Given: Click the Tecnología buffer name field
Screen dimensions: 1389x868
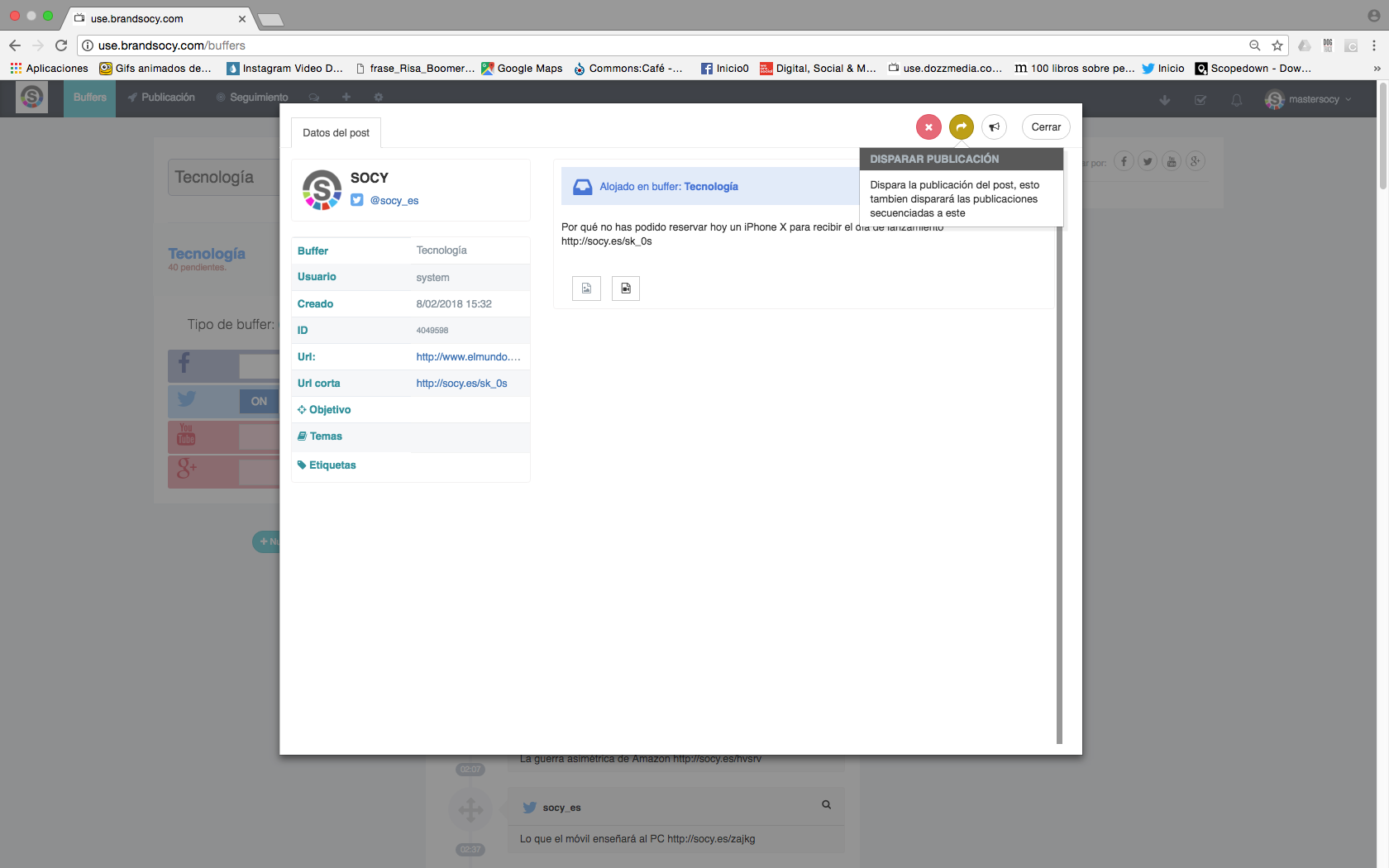Looking at the screenshot, I should coord(223,178).
